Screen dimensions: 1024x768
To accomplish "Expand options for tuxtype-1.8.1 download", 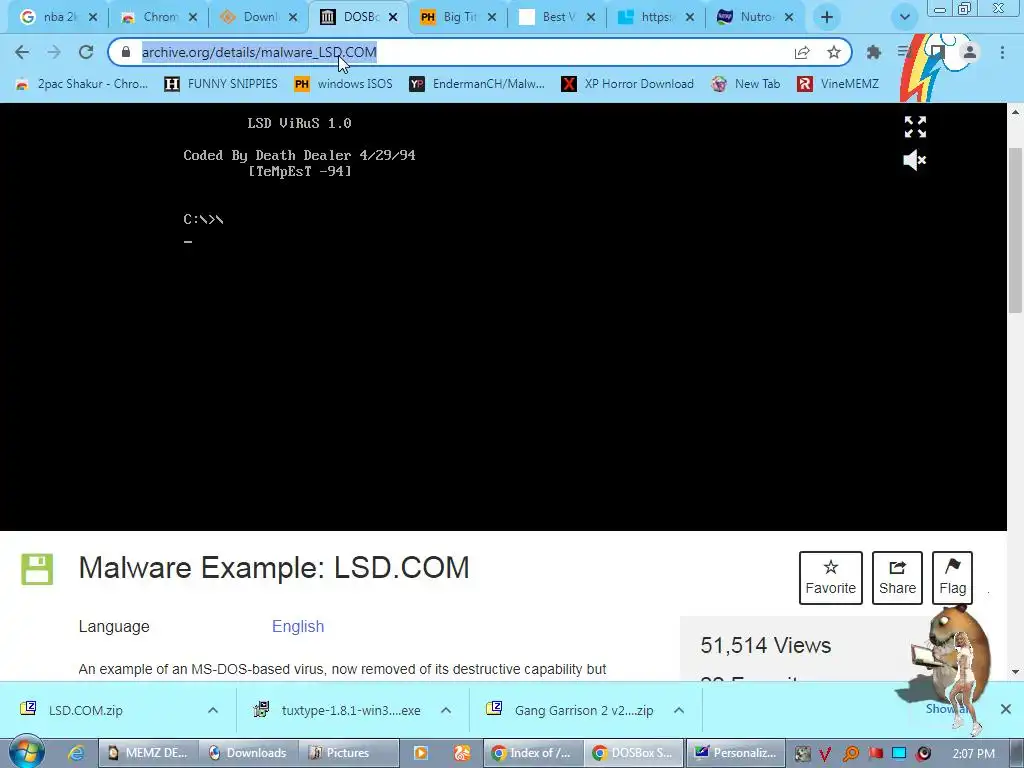I will coord(446,710).
